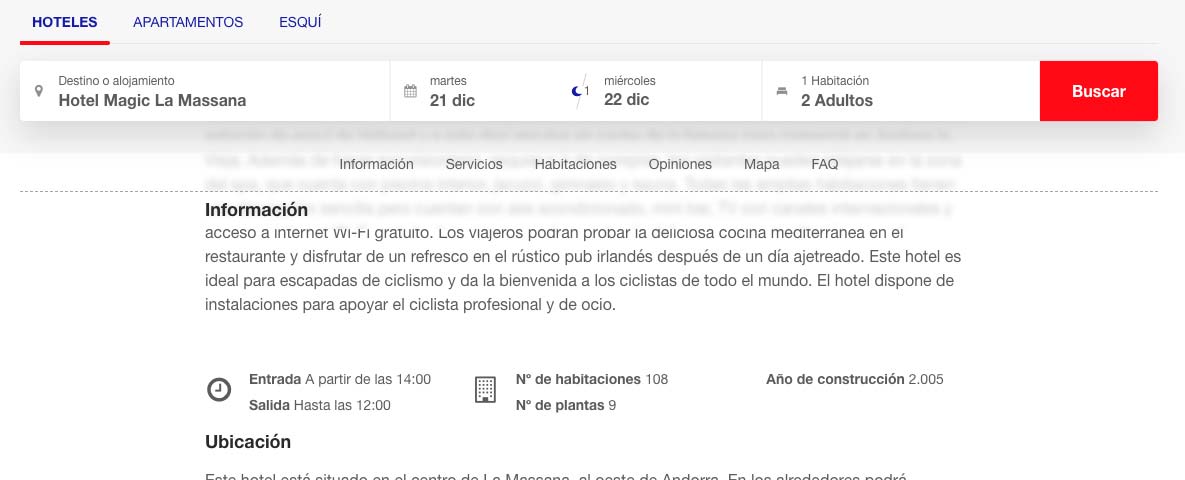Switch to the HOTELES tab

64,23
